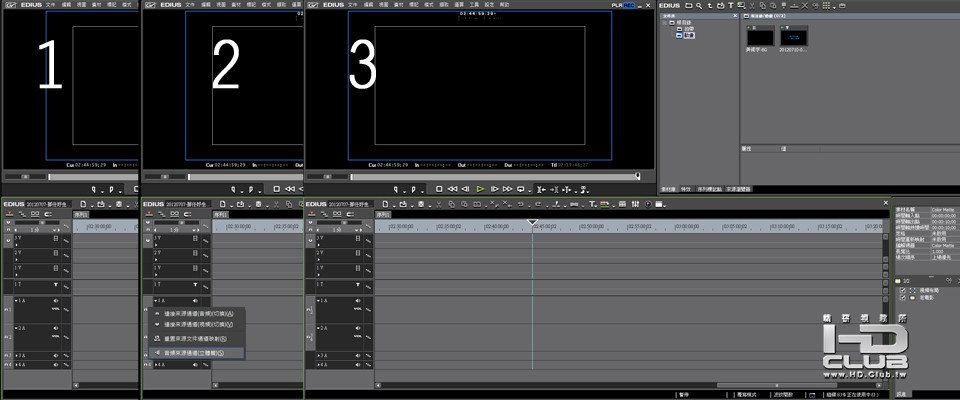Click insert/overwrite mode icon above window 3 tracks

point(312,214)
